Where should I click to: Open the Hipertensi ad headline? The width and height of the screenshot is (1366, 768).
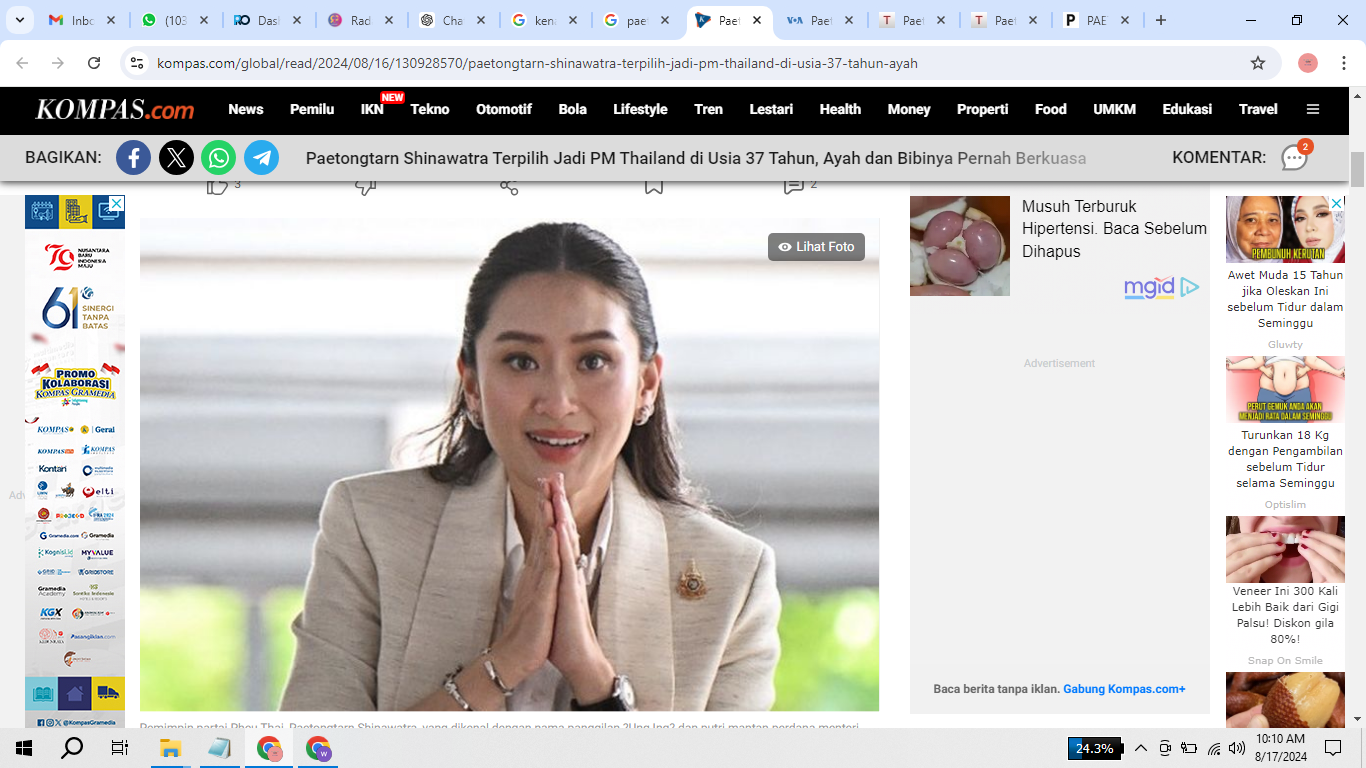(x=1114, y=229)
